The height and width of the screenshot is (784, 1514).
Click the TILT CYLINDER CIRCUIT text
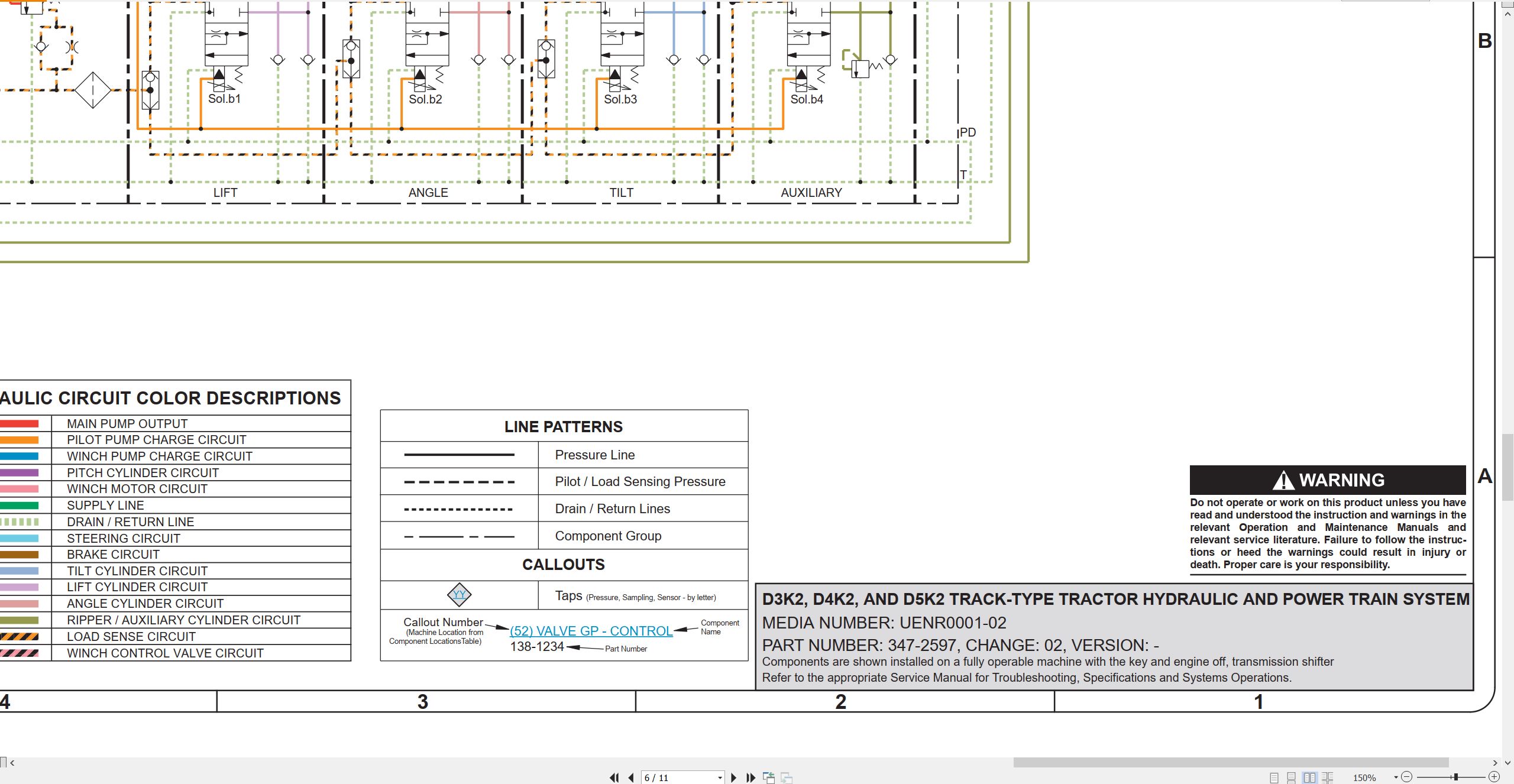coord(137,571)
